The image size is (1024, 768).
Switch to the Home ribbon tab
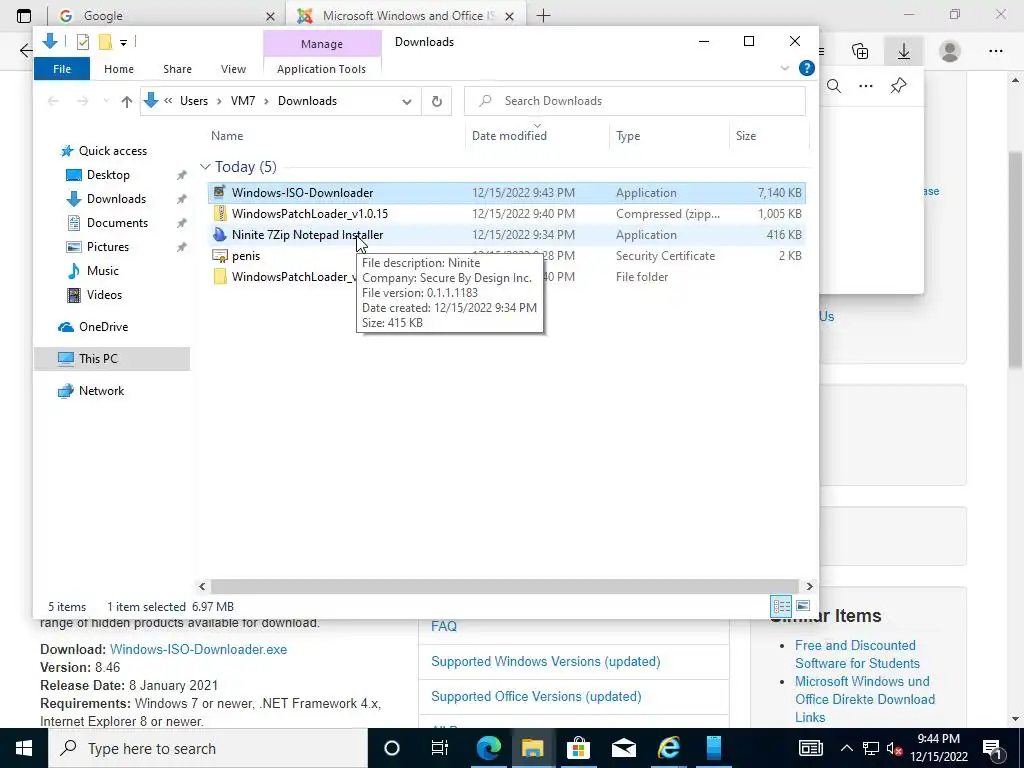coord(119,69)
